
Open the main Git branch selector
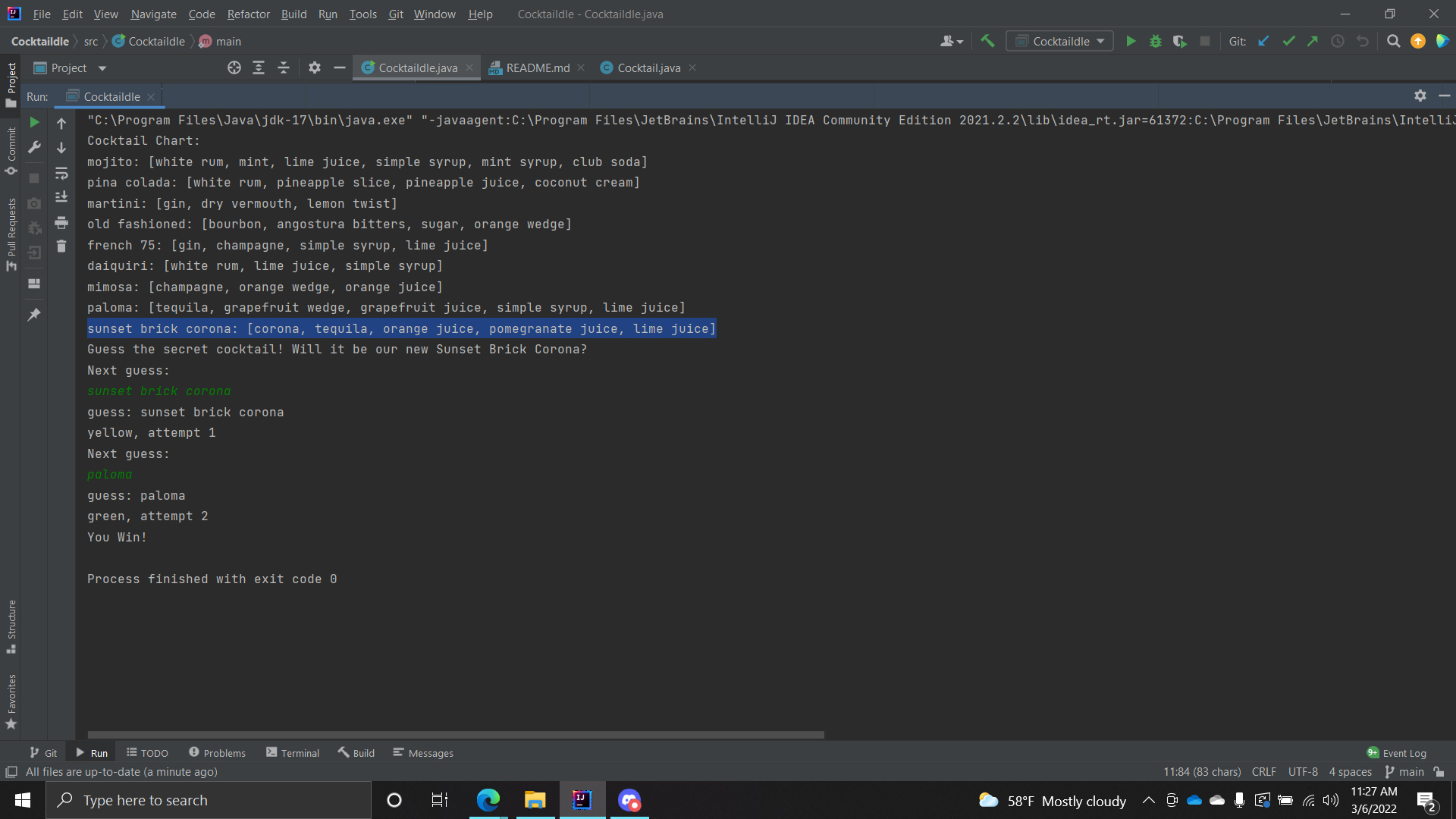coord(1404,772)
